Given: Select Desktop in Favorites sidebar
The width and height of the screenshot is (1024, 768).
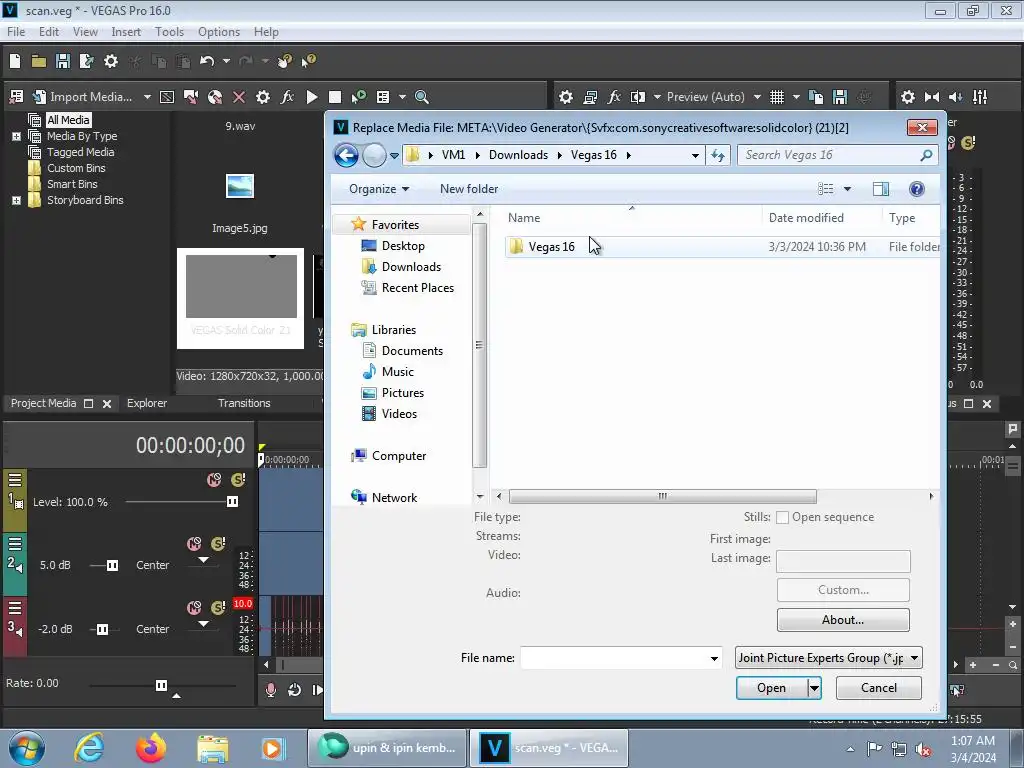Looking at the screenshot, I should pos(403,246).
